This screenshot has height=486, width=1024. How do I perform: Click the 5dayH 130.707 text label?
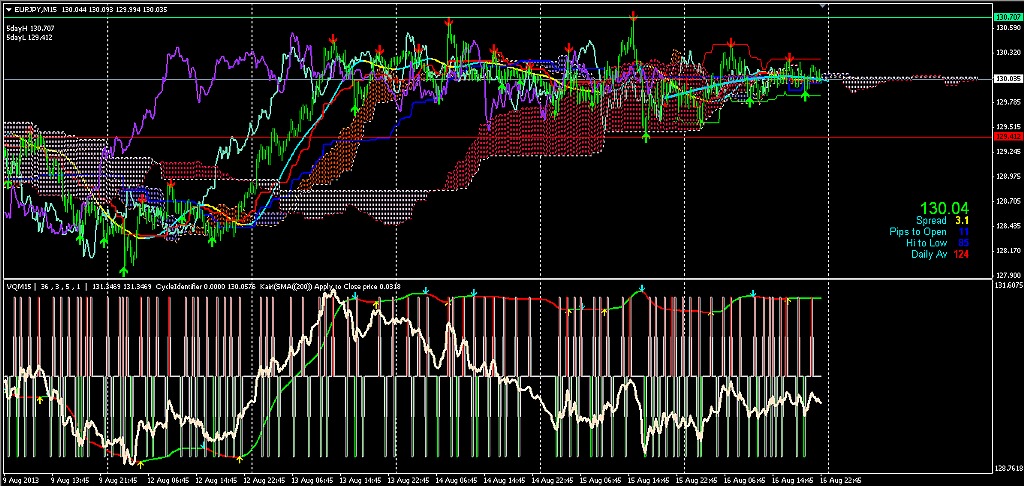pos(30,28)
